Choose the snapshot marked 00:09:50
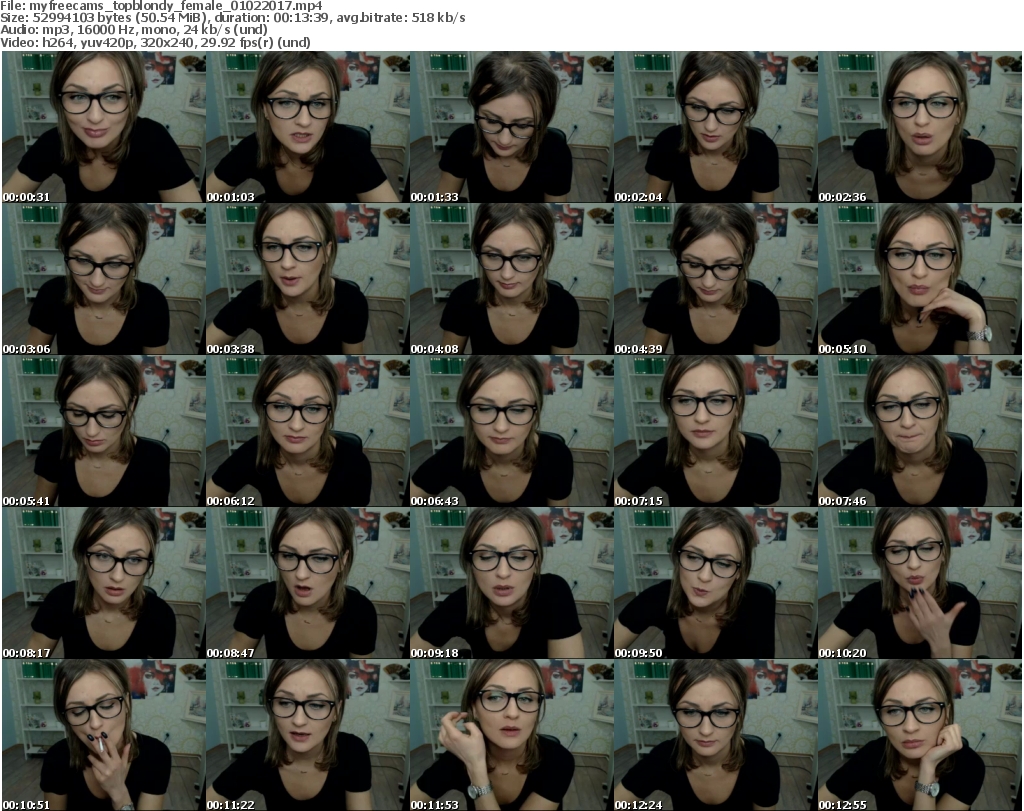 715,583
